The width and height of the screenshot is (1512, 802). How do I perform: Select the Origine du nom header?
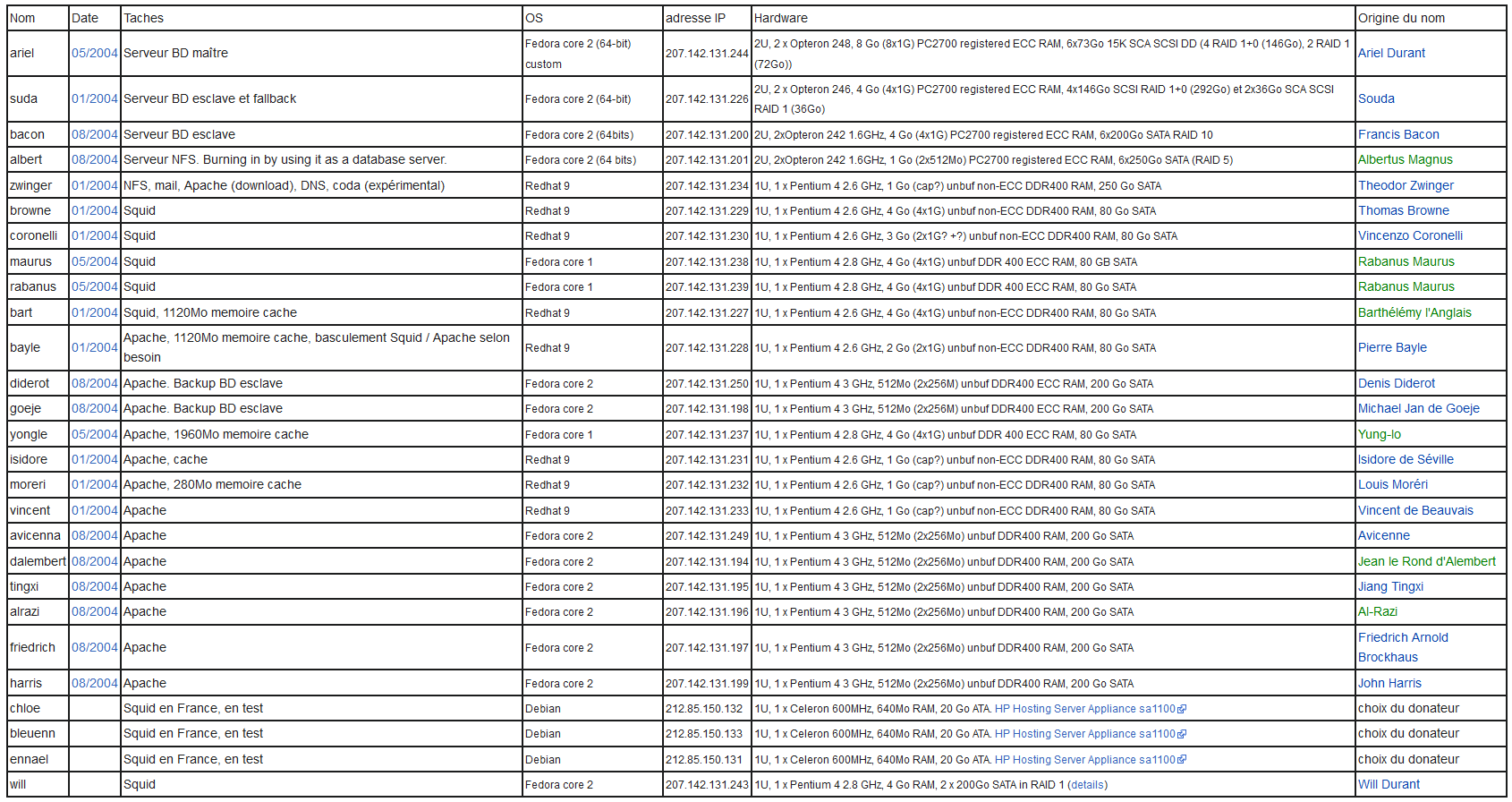[1431, 18]
